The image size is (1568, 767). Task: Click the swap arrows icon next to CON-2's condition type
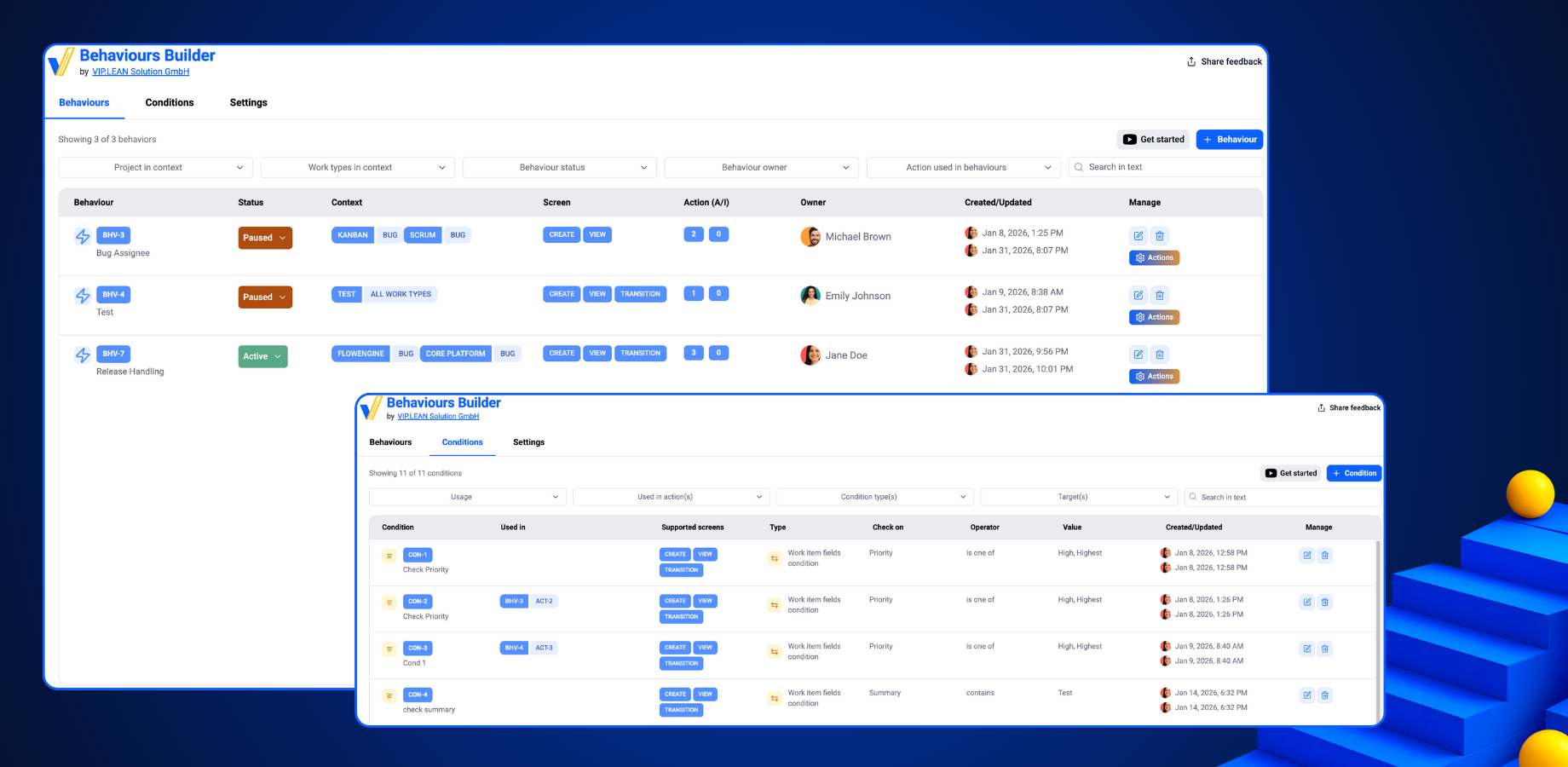click(775, 605)
